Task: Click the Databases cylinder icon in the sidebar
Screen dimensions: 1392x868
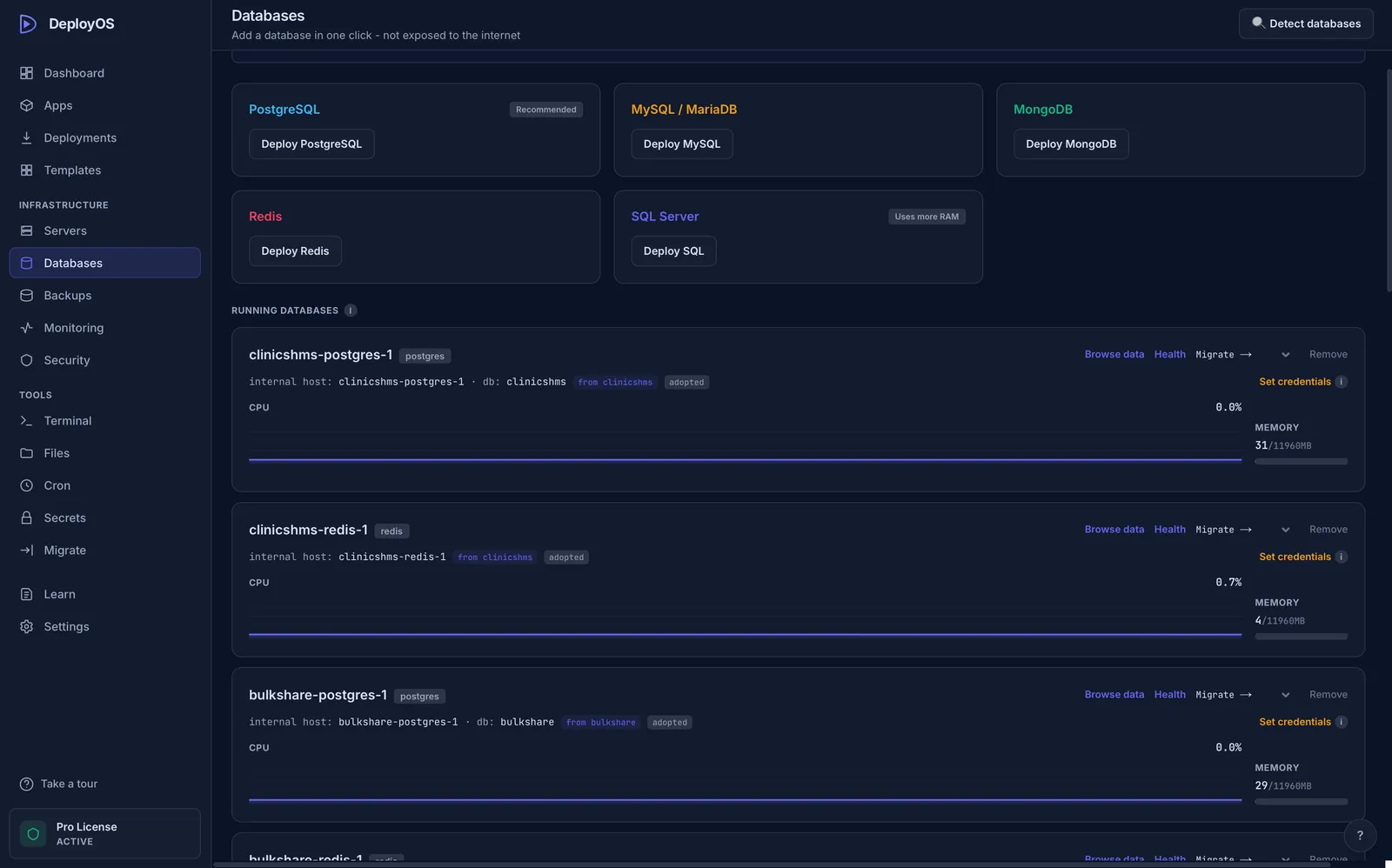Action: click(x=26, y=263)
